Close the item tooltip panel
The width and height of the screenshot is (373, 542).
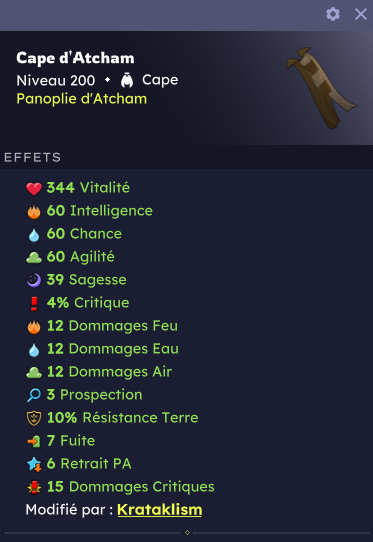click(x=361, y=14)
